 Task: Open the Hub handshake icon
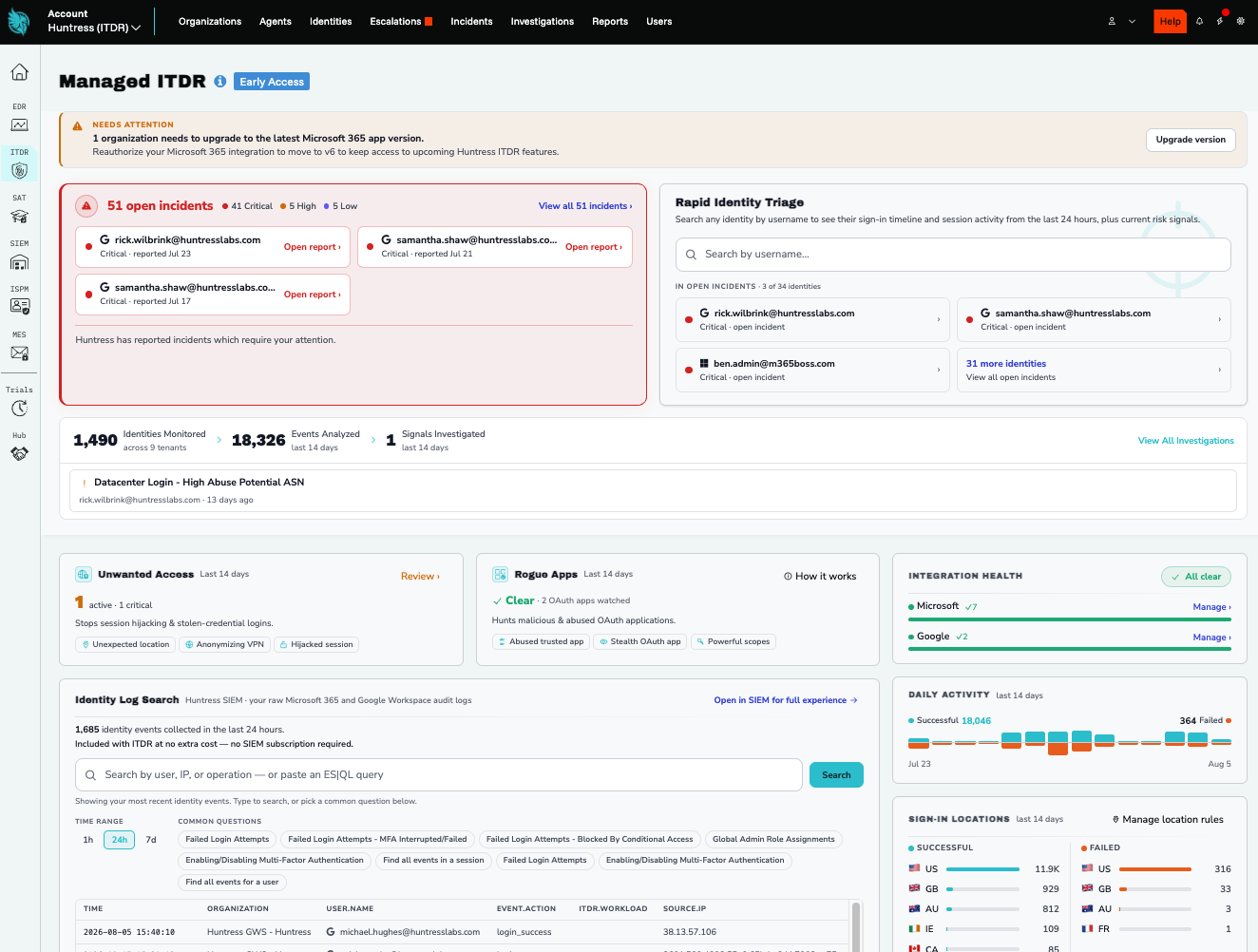19,454
